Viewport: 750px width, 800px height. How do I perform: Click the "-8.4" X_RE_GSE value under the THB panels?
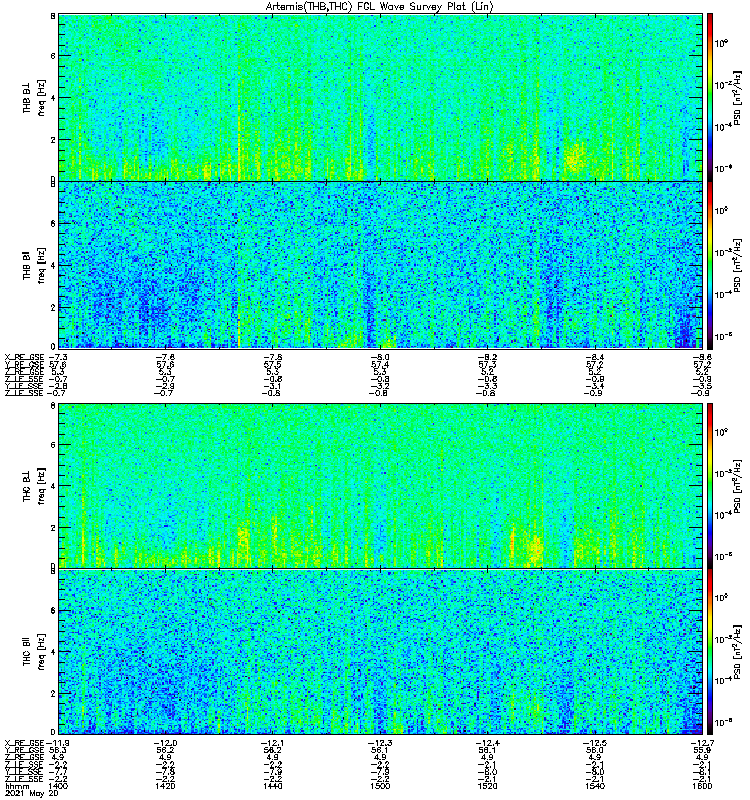click(x=594, y=357)
